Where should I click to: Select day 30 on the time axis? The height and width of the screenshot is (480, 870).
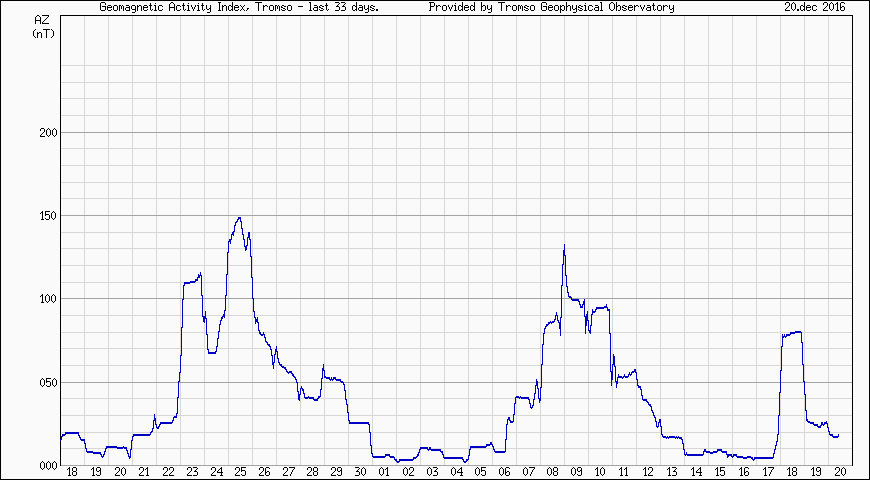point(360,472)
